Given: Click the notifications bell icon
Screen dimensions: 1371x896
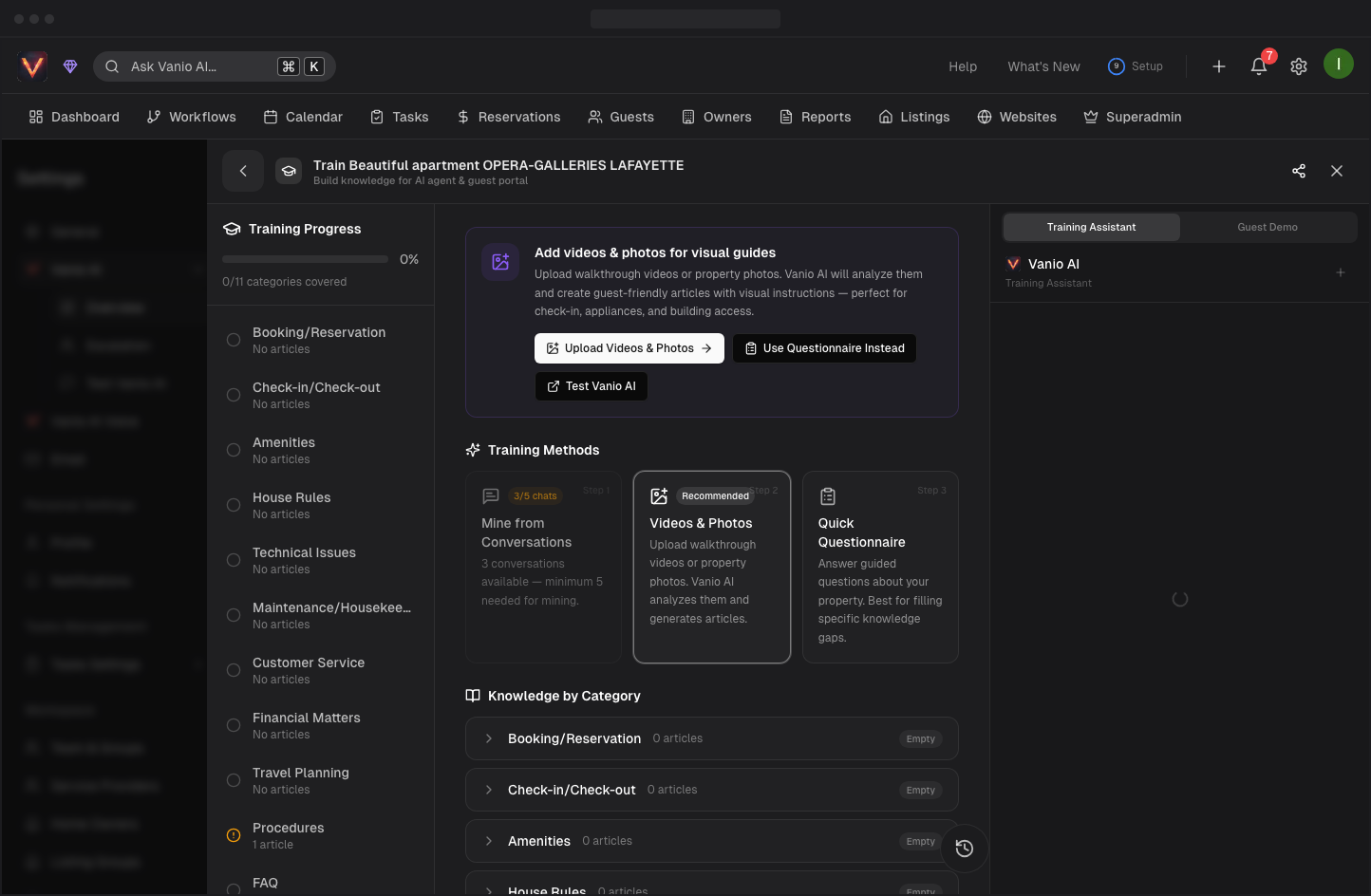Looking at the screenshot, I should point(1259,66).
